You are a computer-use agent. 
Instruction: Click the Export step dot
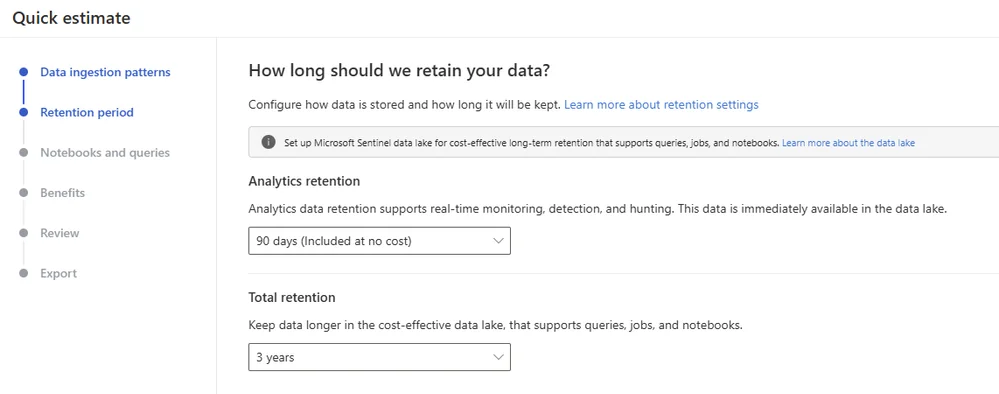click(24, 273)
